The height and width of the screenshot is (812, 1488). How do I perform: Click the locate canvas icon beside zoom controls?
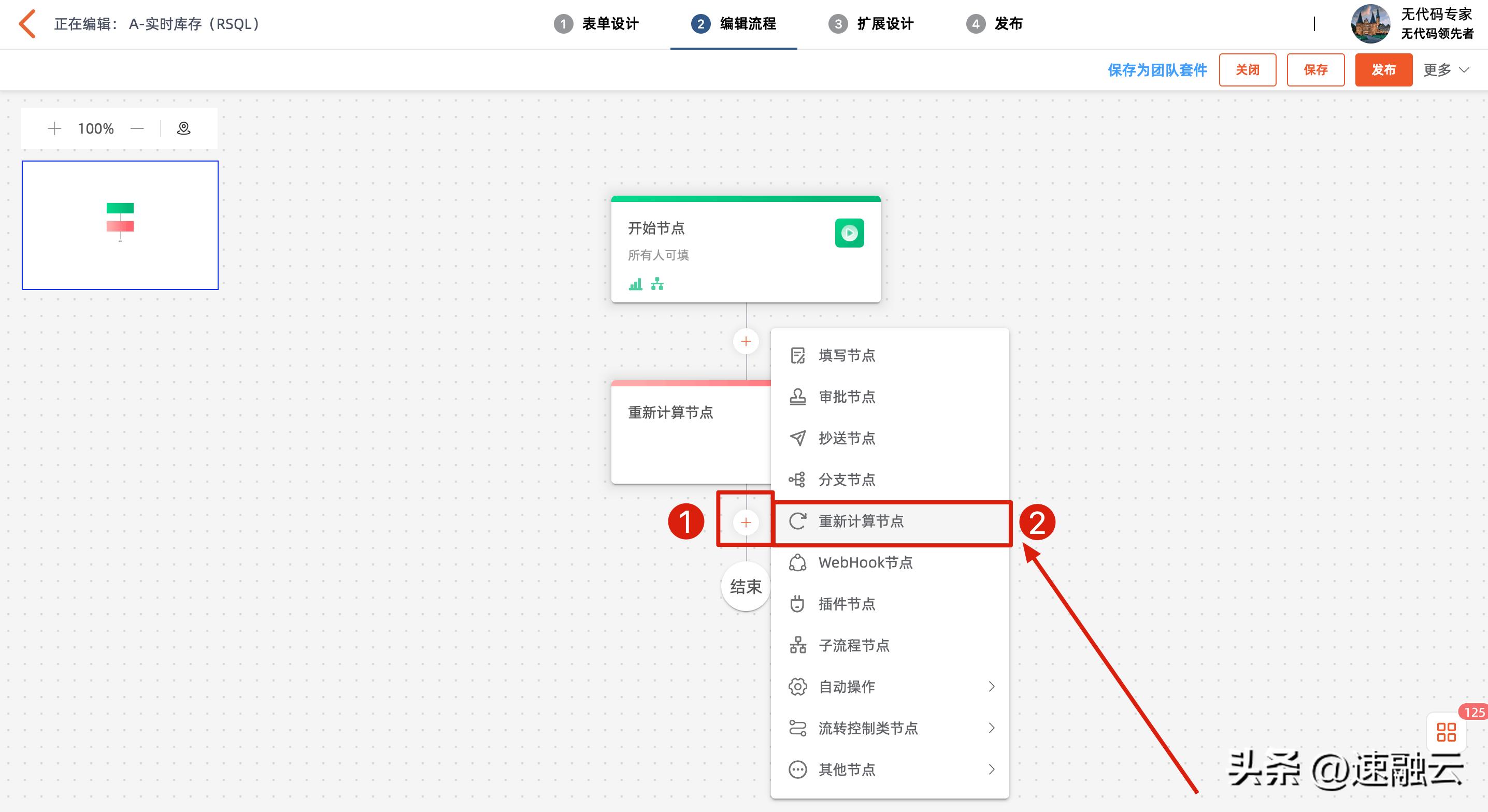click(x=183, y=127)
